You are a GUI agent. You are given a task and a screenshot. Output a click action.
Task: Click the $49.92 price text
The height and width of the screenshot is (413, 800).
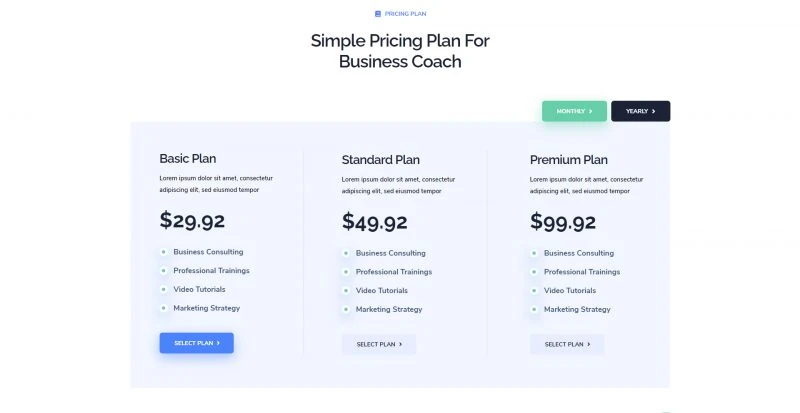[x=374, y=222]
